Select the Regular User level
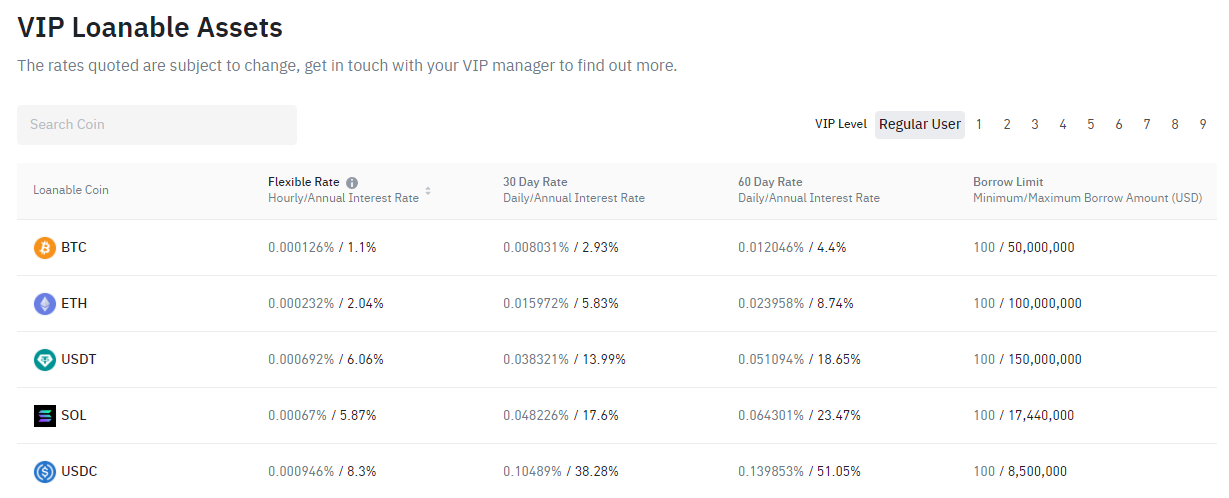Screen dimensions: 1229x498 tap(920, 125)
